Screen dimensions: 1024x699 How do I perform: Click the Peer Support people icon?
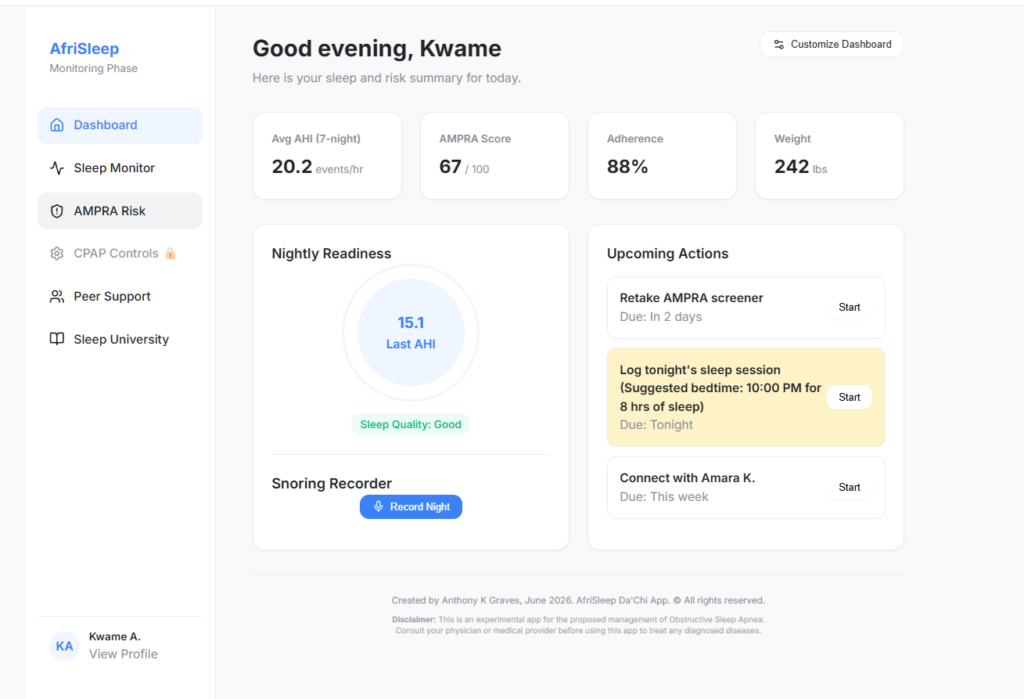click(57, 297)
